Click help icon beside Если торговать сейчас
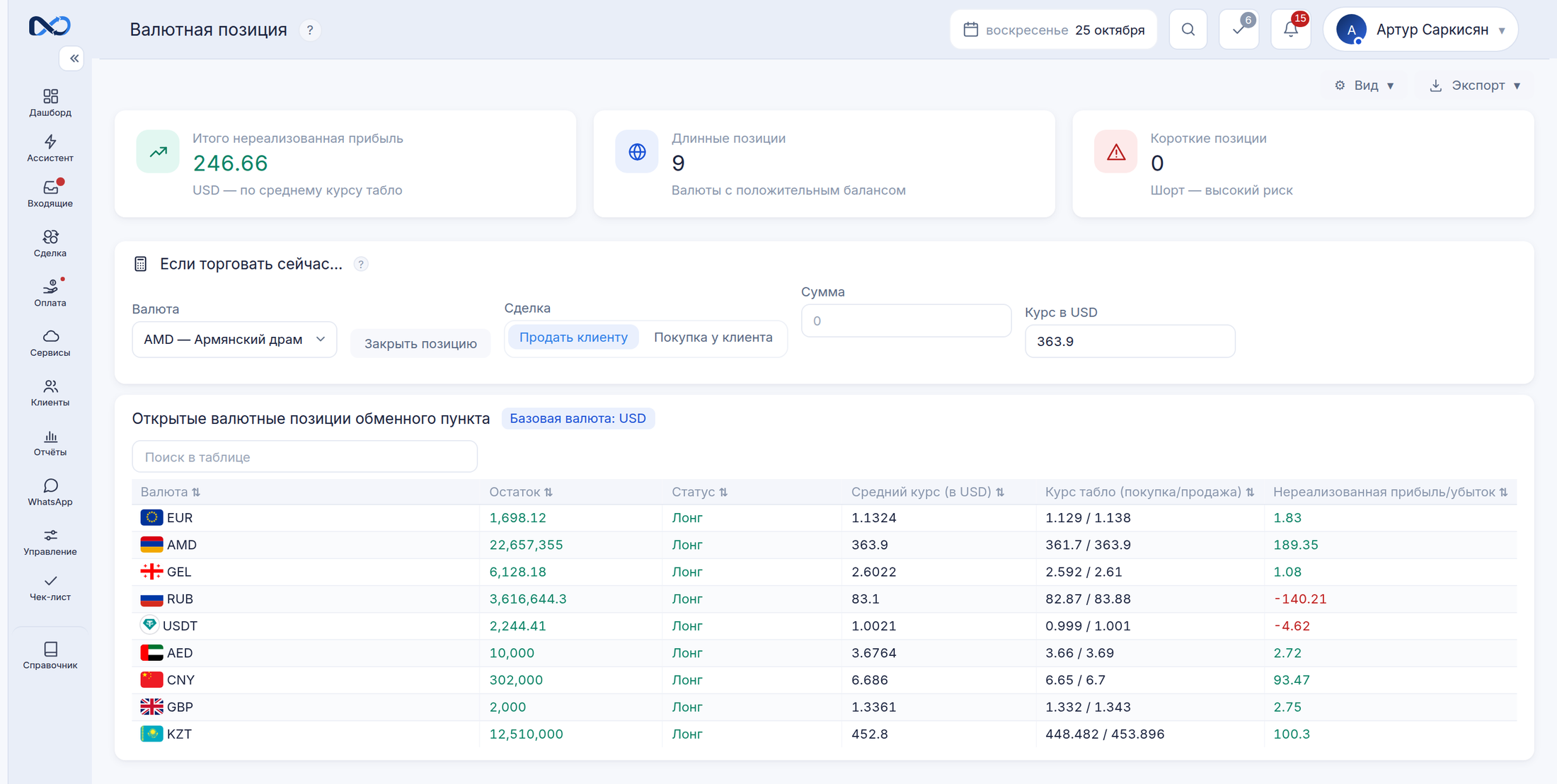 (x=361, y=264)
